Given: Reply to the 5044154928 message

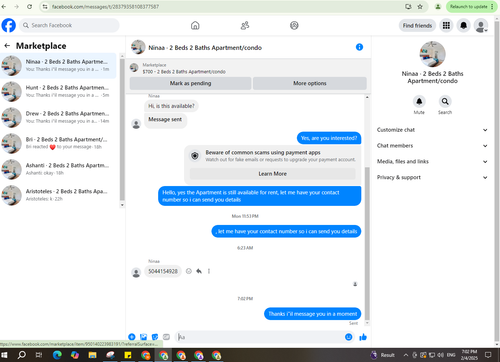Looking at the screenshot, I should [x=199, y=271].
